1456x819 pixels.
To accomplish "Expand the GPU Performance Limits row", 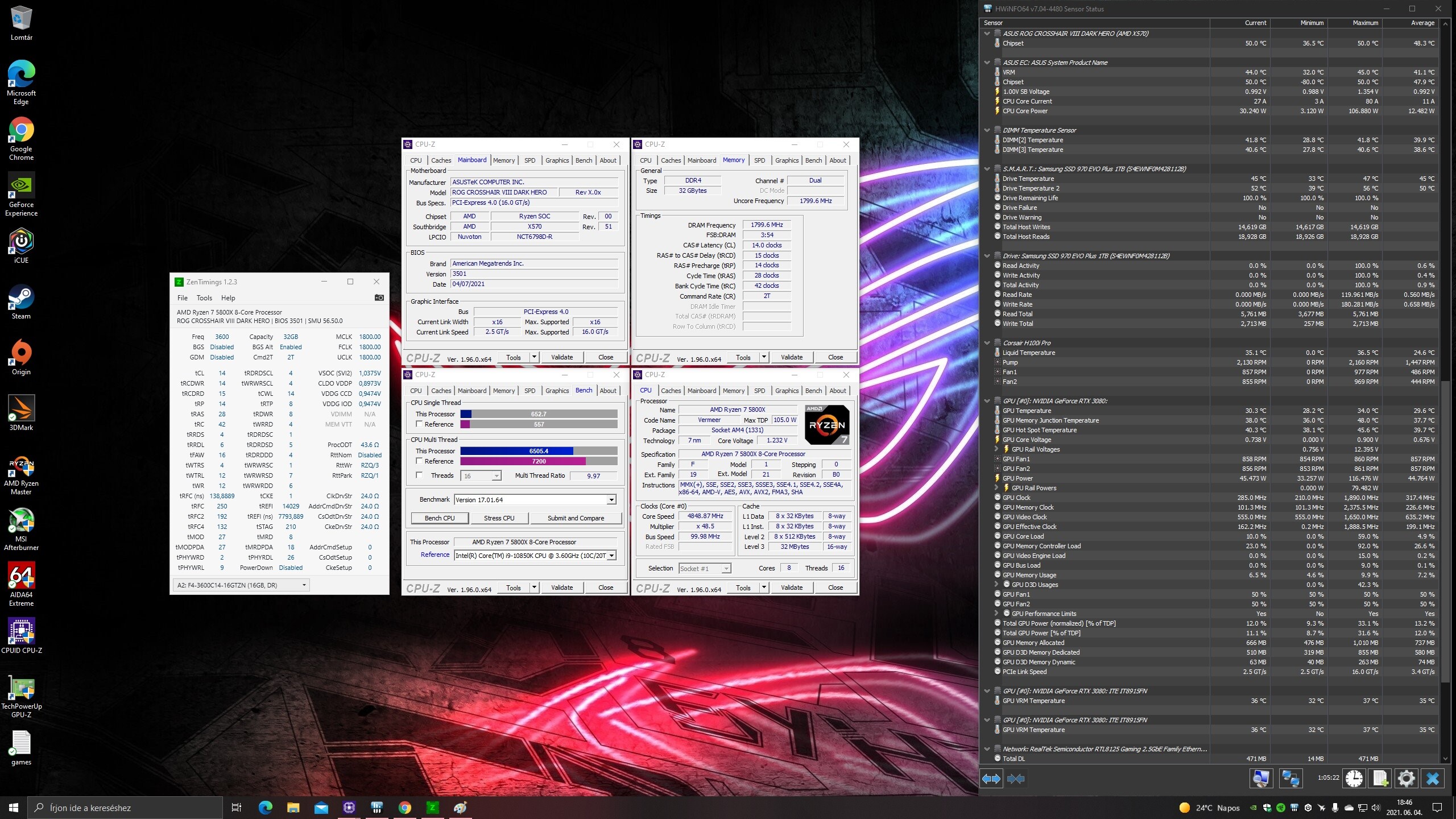I will point(996,614).
